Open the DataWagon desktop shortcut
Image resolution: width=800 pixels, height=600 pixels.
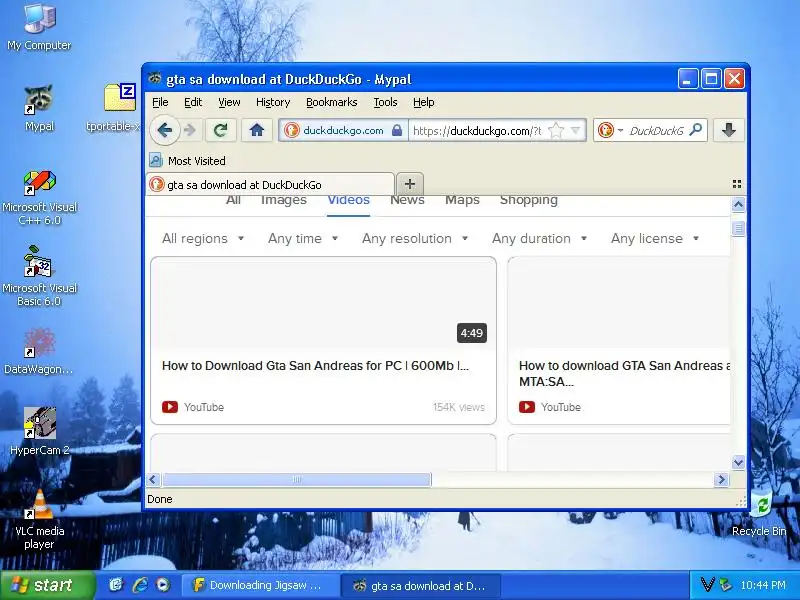tap(39, 351)
